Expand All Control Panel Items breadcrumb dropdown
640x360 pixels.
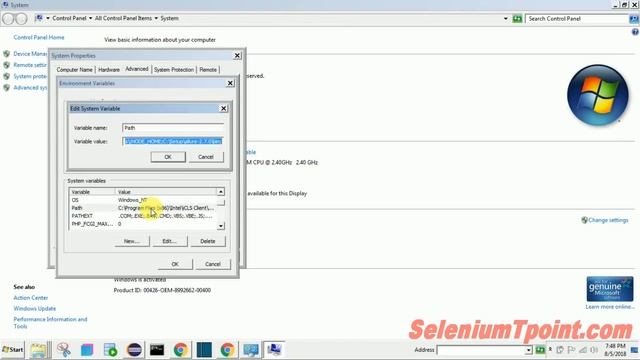(156, 18)
